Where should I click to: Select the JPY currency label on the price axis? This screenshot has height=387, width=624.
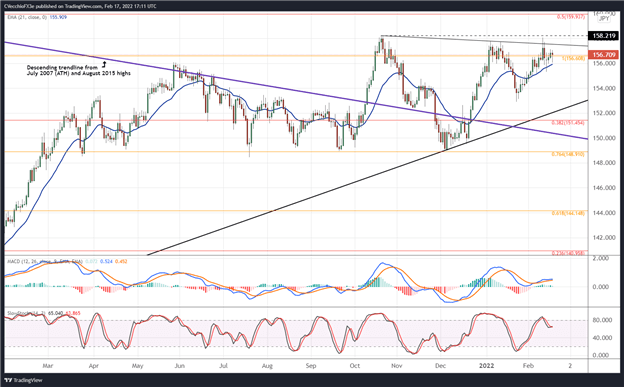coord(604,18)
